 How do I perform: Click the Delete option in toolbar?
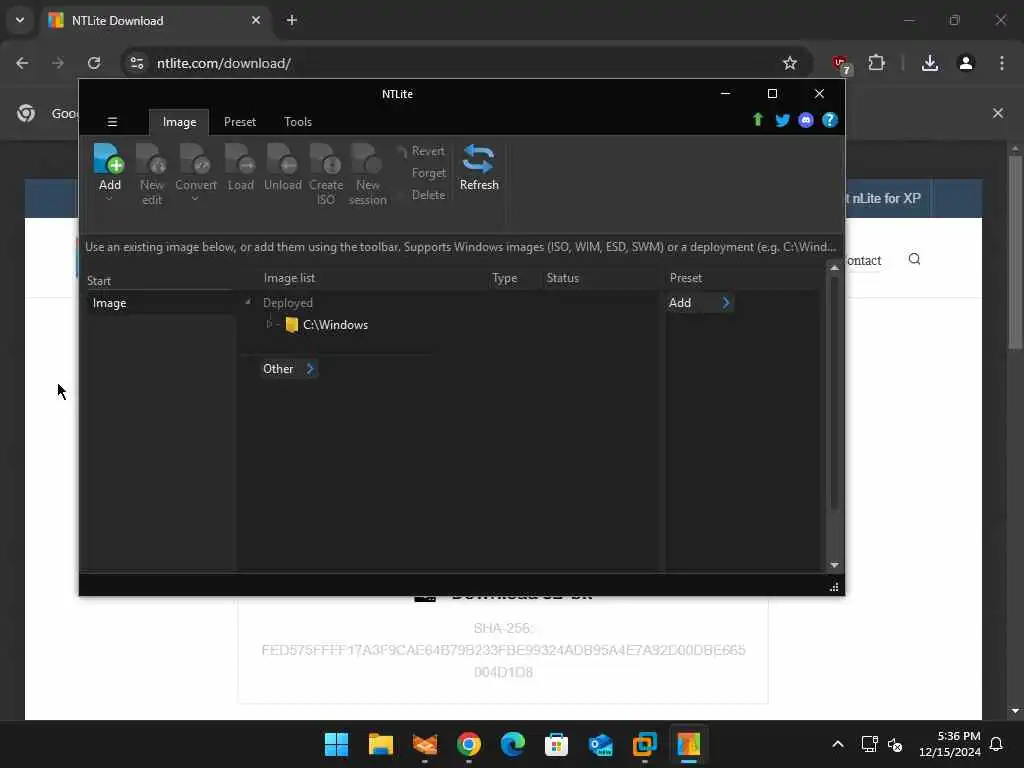point(428,195)
